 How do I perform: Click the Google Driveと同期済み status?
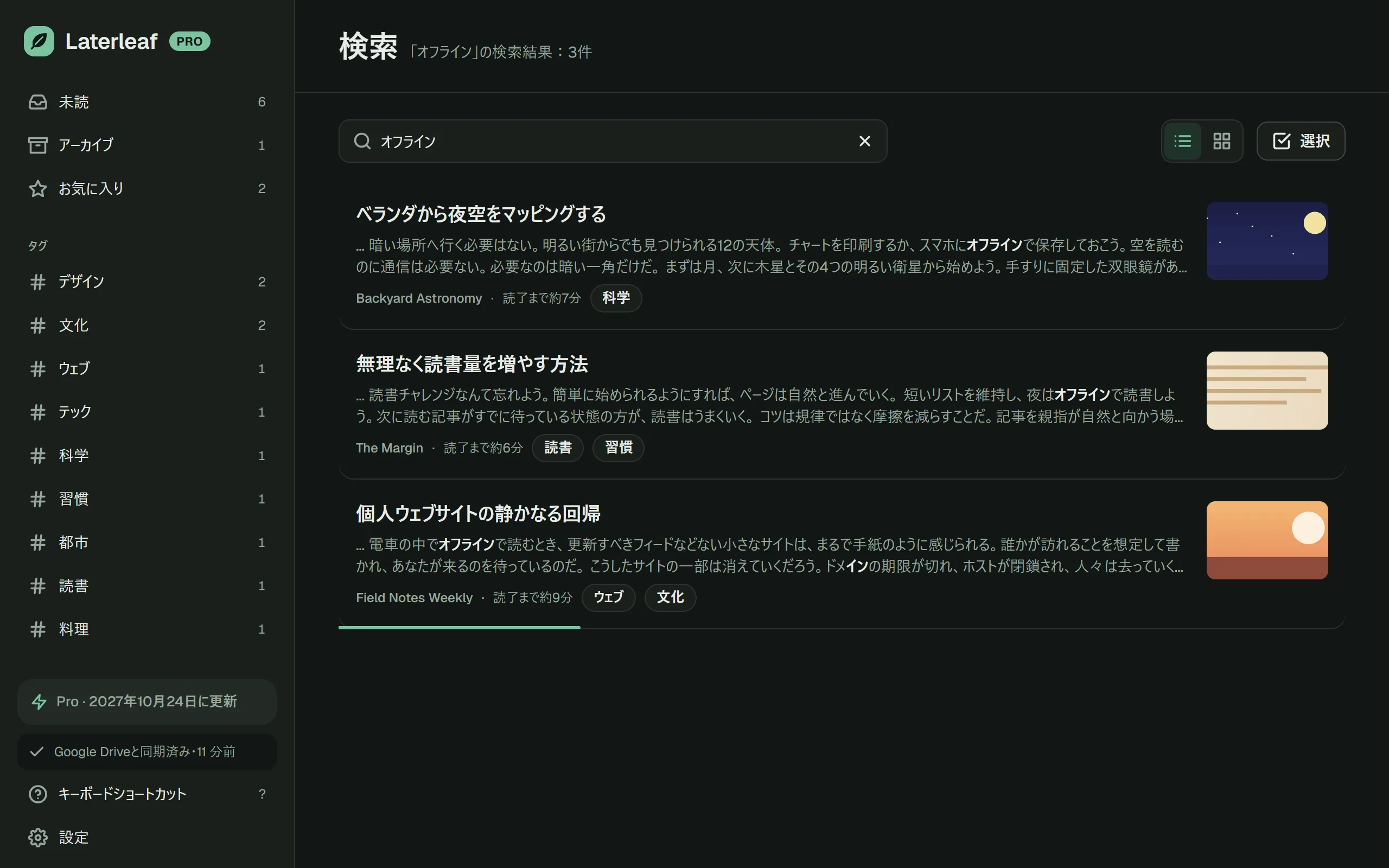tap(147, 751)
